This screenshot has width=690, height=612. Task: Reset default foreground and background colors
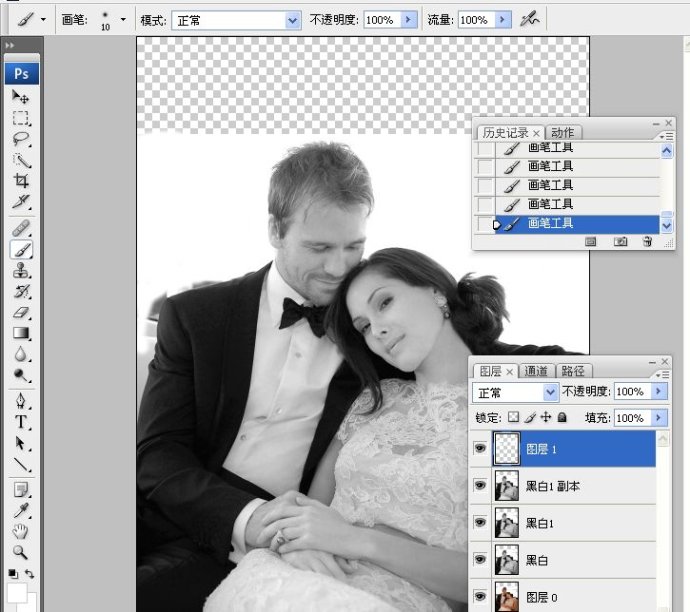click(13, 574)
